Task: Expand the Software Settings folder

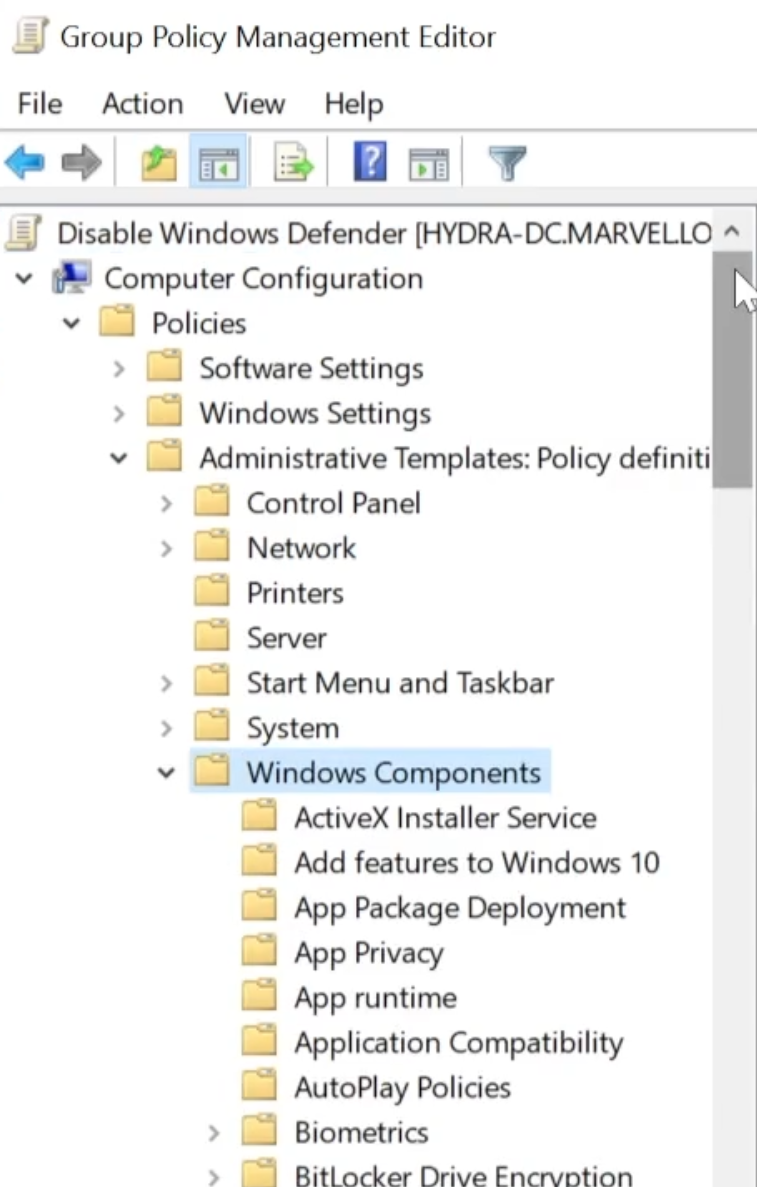Action: [119, 369]
